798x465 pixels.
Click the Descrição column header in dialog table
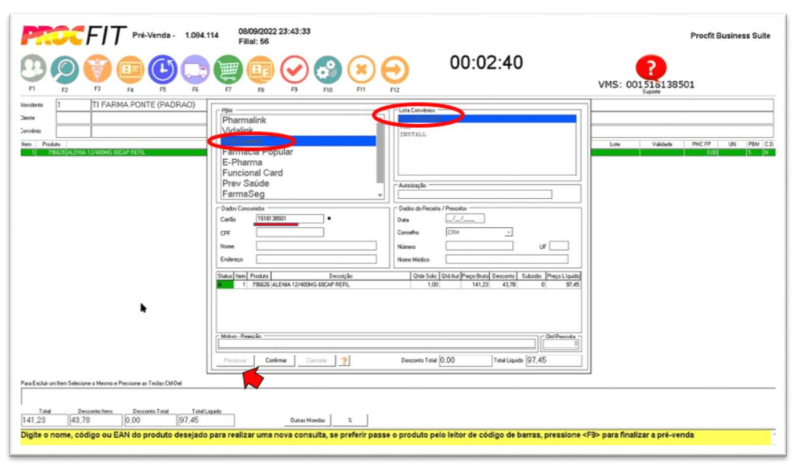point(340,276)
